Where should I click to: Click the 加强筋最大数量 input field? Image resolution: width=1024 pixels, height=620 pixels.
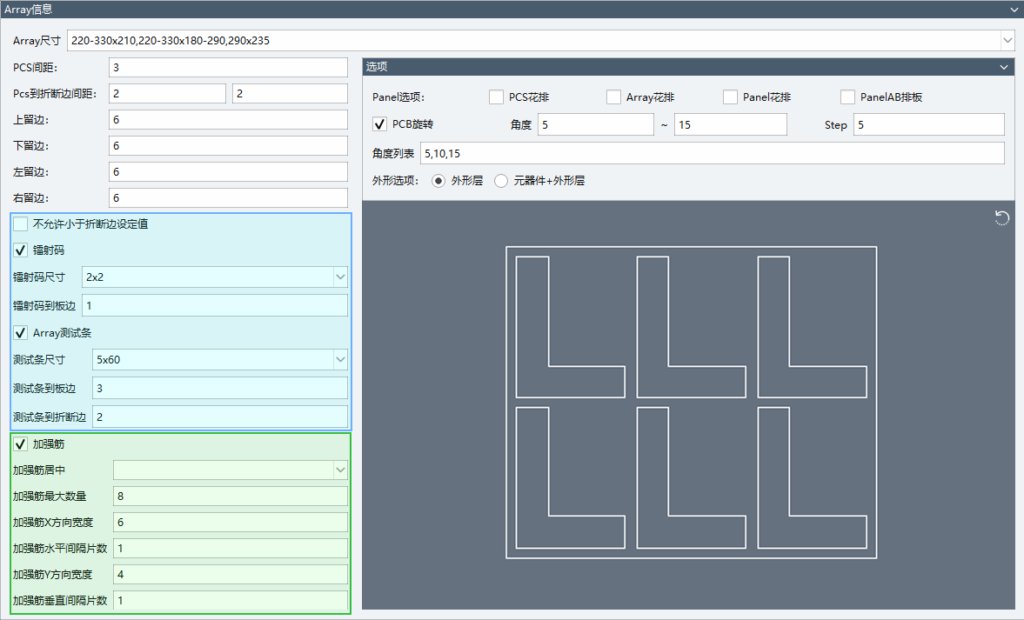(x=231, y=496)
